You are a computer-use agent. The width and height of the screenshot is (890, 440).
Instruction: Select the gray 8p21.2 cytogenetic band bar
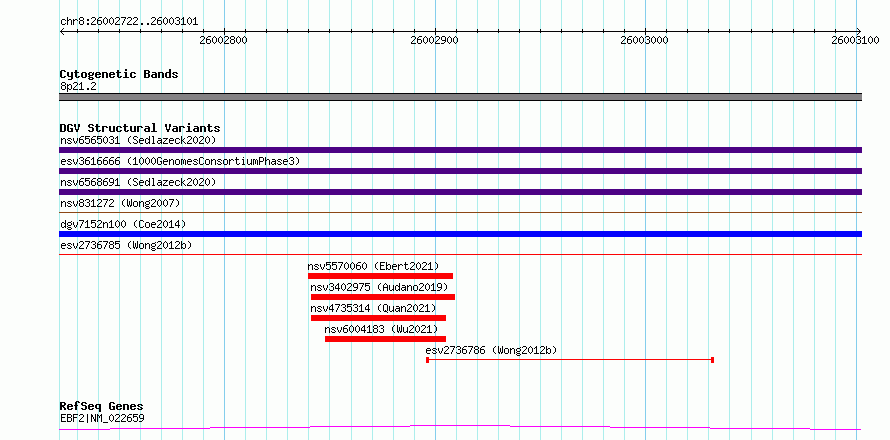point(460,97)
